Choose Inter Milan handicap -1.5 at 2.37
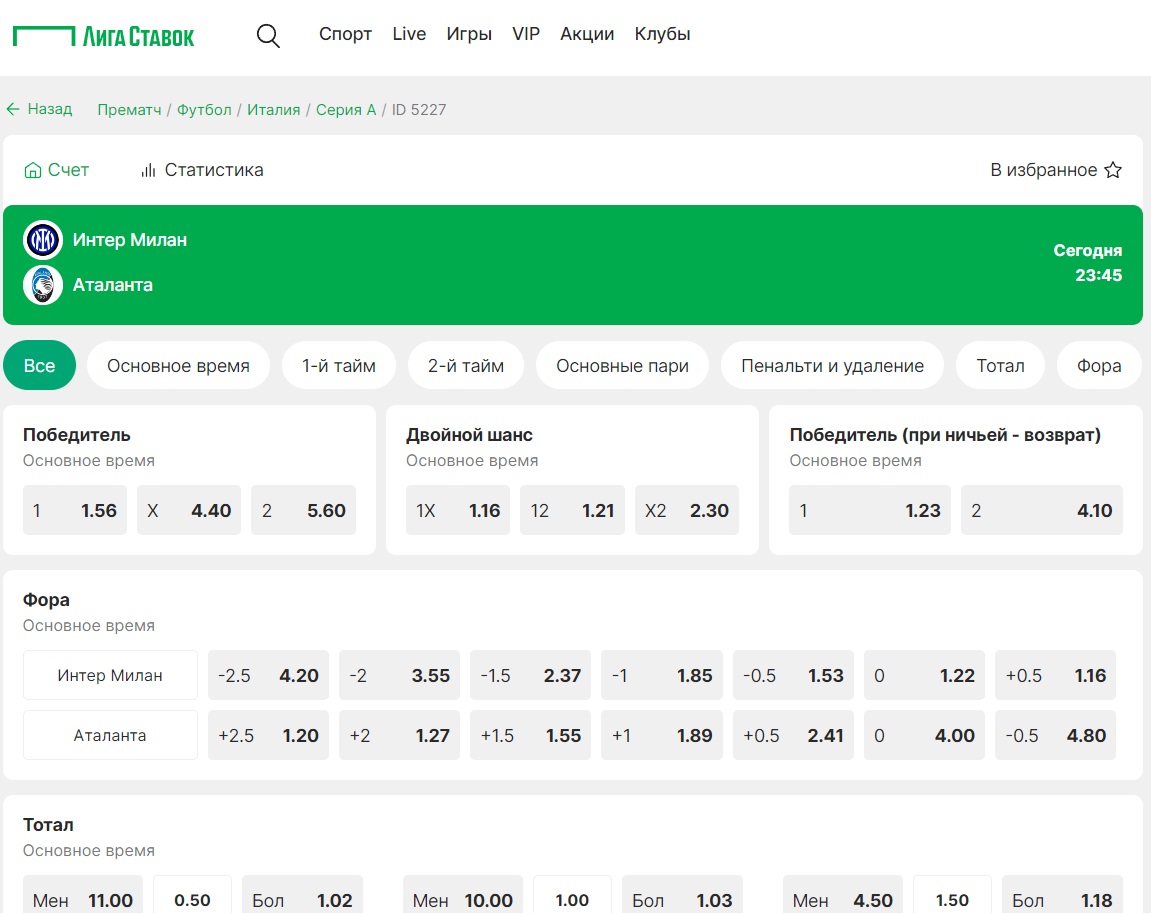This screenshot has width=1151, height=913. 531,675
